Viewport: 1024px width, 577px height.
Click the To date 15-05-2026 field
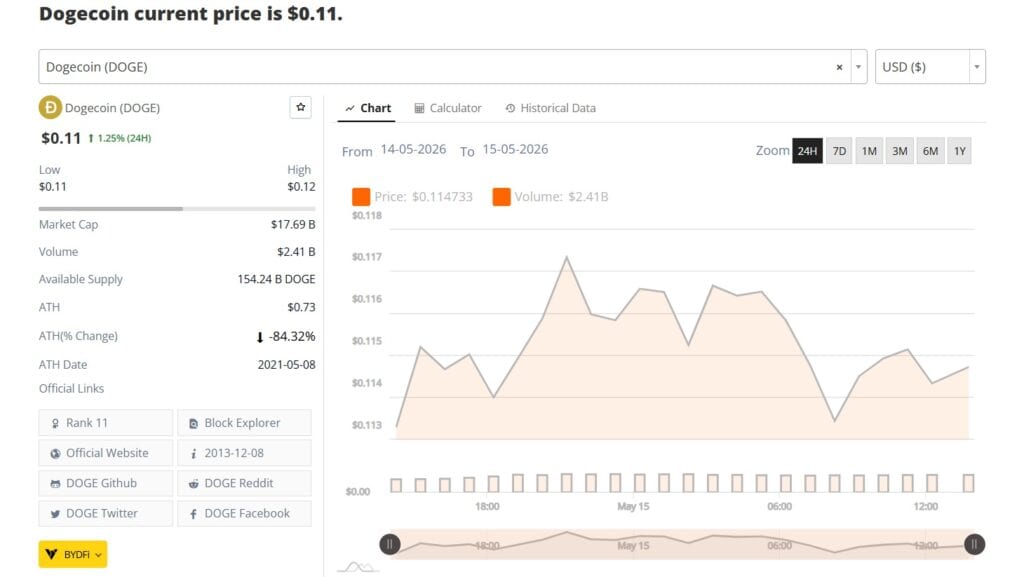pos(515,149)
